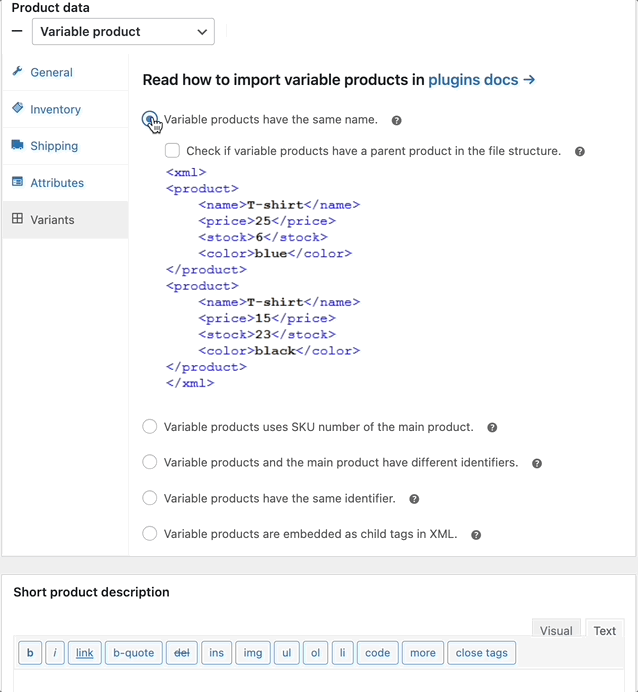Image resolution: width=638 pixels, height=692 pixels.
Task: Switch to the Visual editor tab
Action: pos(556,631)
